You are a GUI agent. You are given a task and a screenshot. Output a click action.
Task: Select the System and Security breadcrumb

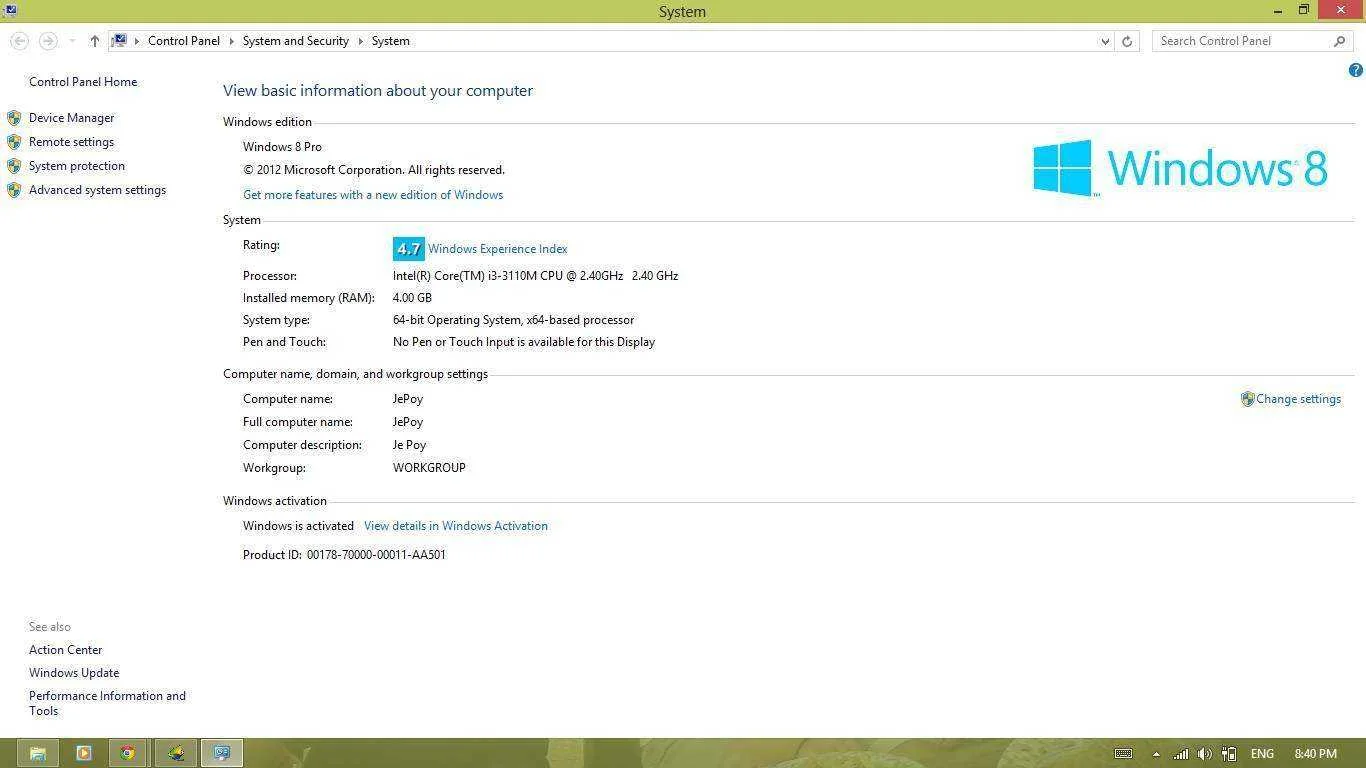295,41
